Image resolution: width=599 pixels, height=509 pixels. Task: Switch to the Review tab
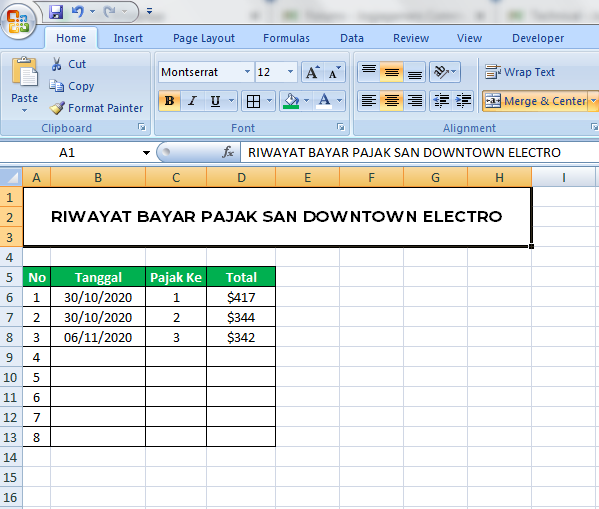[x=411, y=38]
